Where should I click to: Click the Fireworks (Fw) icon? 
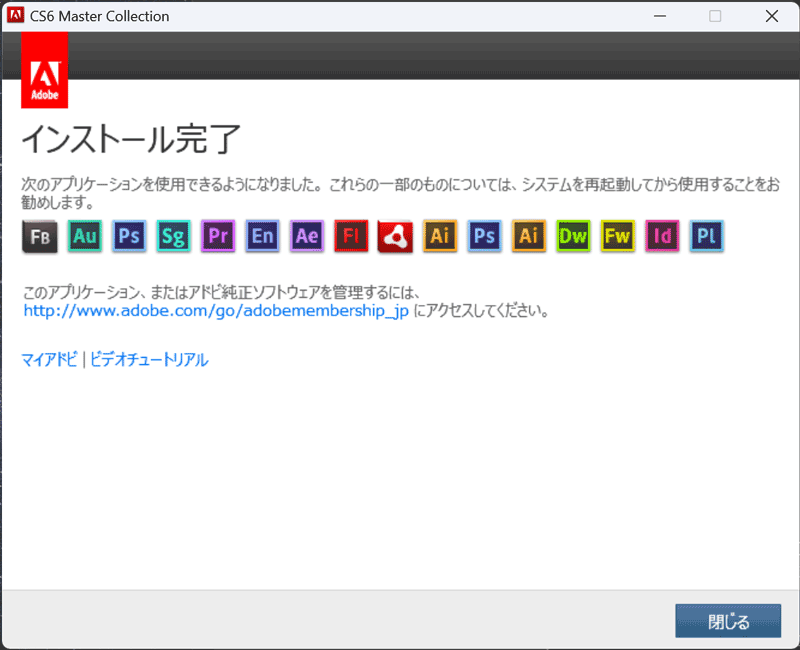(x=617, y=236)
